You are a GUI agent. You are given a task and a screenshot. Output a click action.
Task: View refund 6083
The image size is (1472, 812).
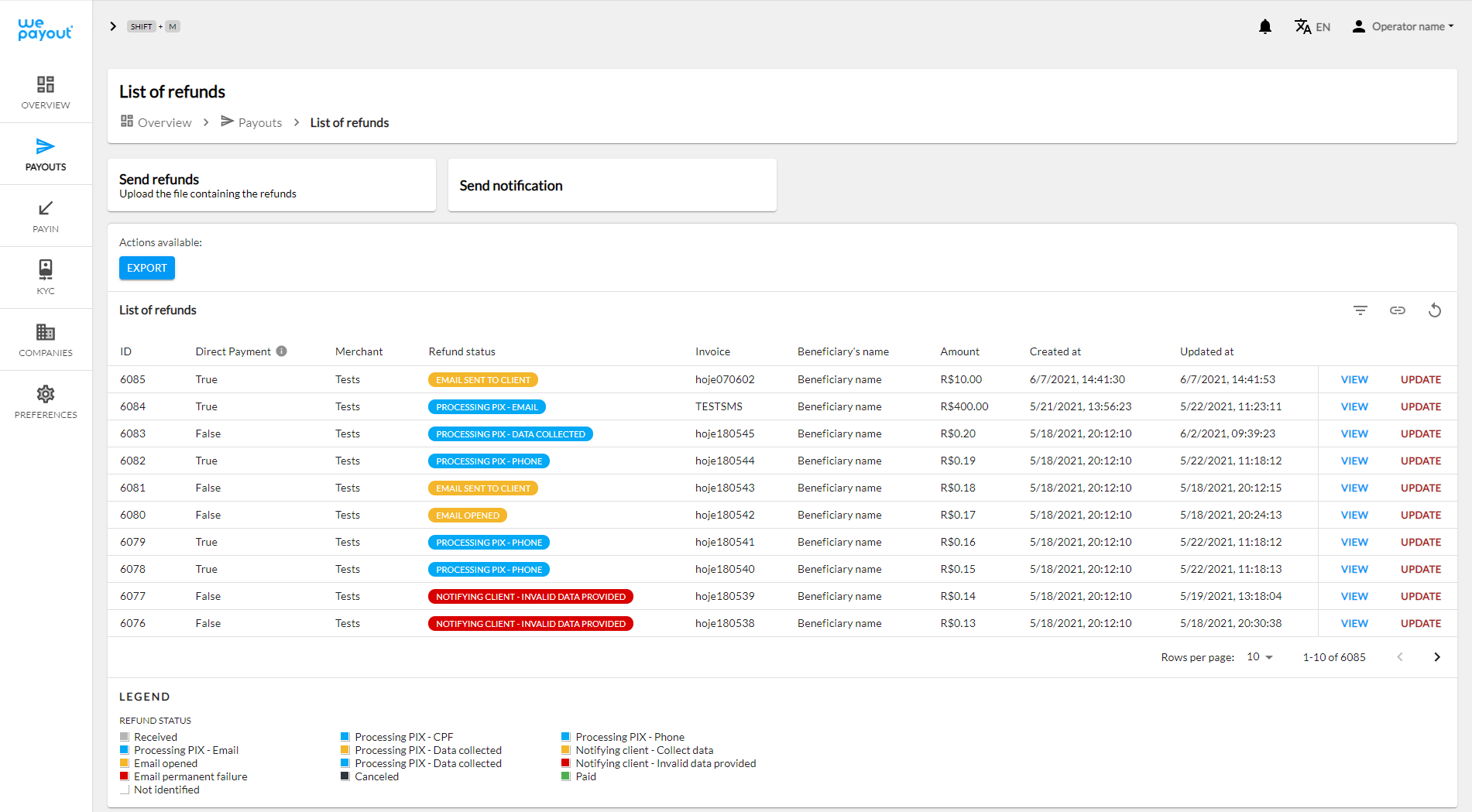pos(1354,433)
